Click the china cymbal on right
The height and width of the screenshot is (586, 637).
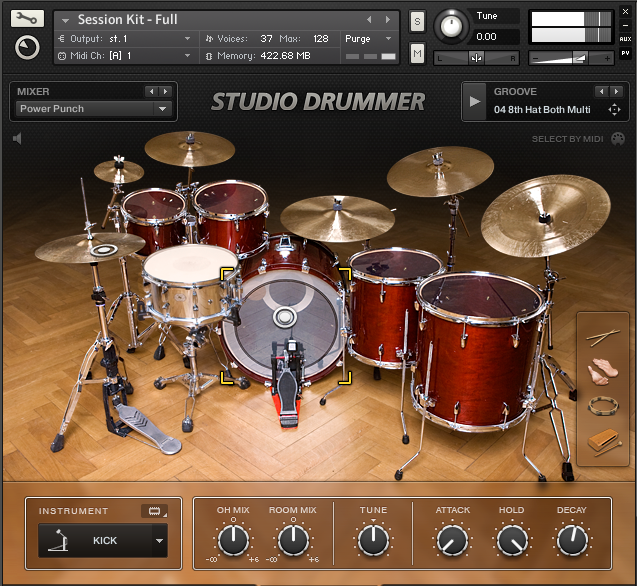(546, 216)
